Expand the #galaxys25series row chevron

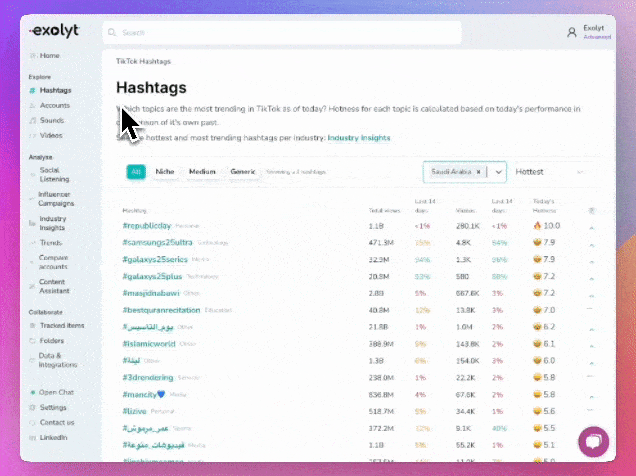click(591, 261)
